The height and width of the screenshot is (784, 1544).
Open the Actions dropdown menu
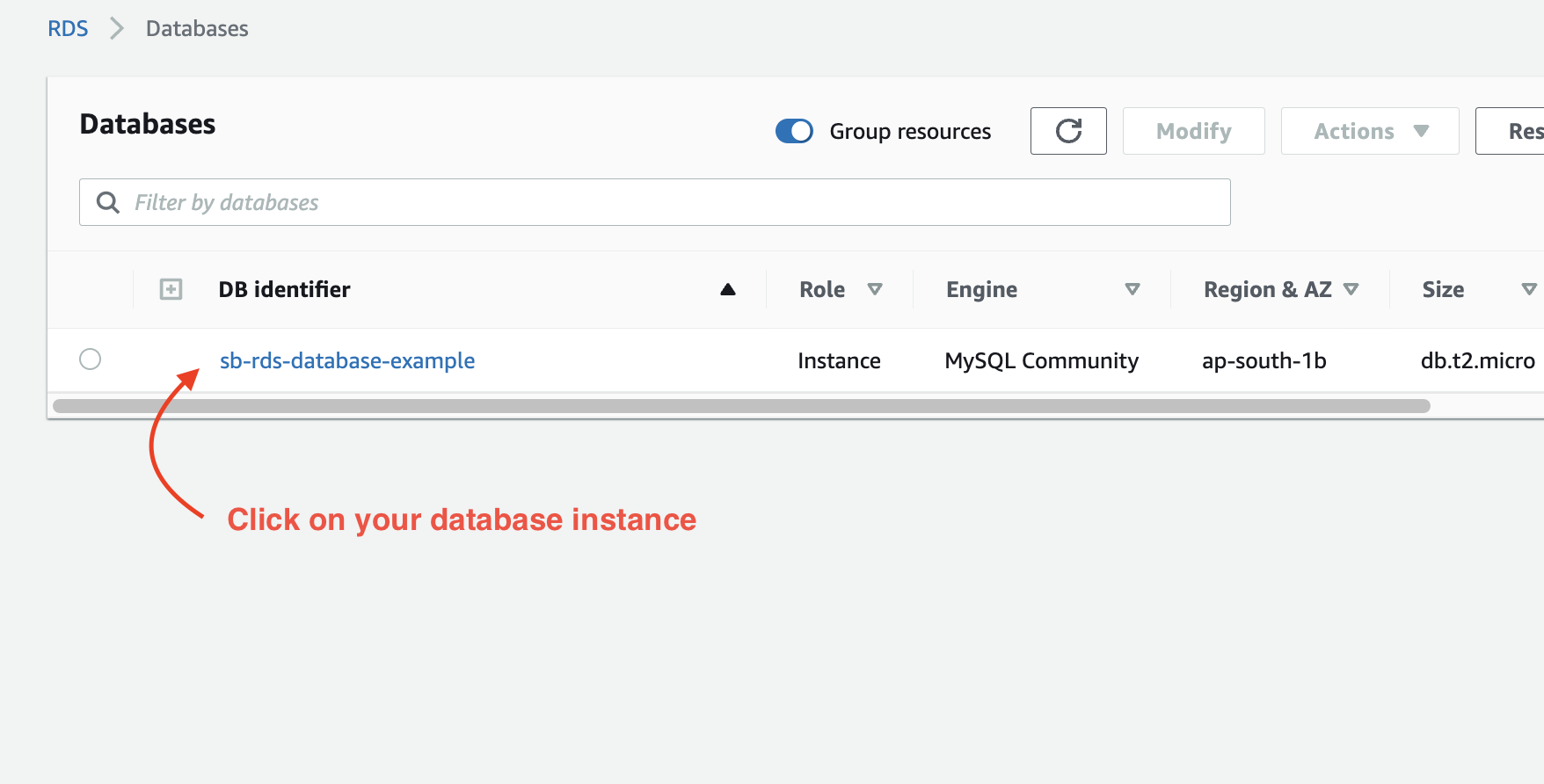(x=1369, y=131)
